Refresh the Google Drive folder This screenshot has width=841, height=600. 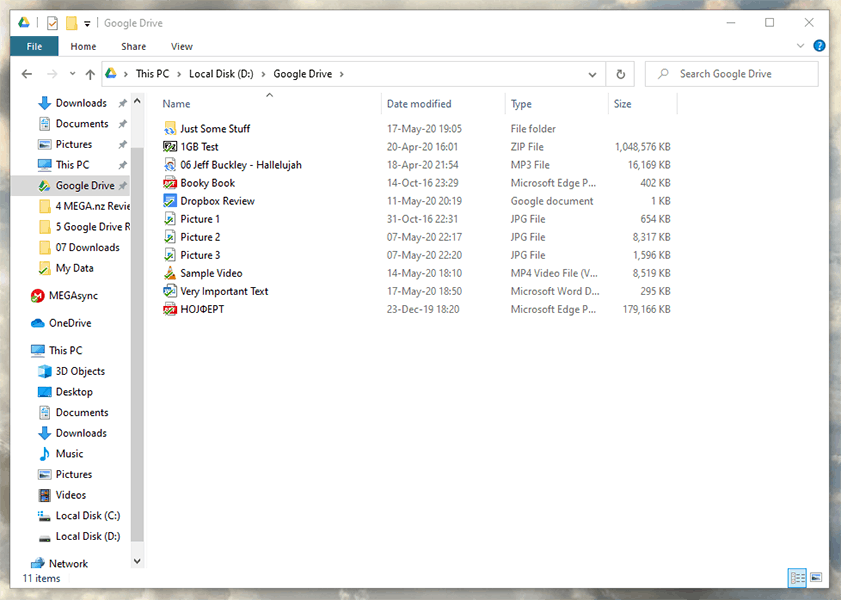[621, 74]
